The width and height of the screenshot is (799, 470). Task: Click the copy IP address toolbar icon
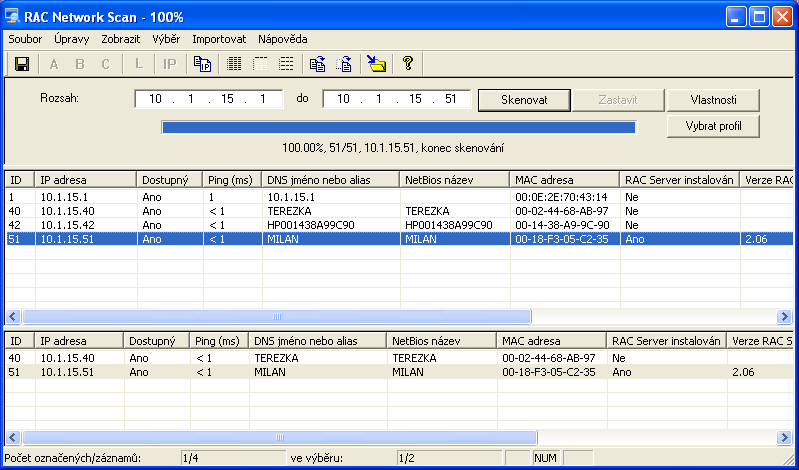[202, 64]
